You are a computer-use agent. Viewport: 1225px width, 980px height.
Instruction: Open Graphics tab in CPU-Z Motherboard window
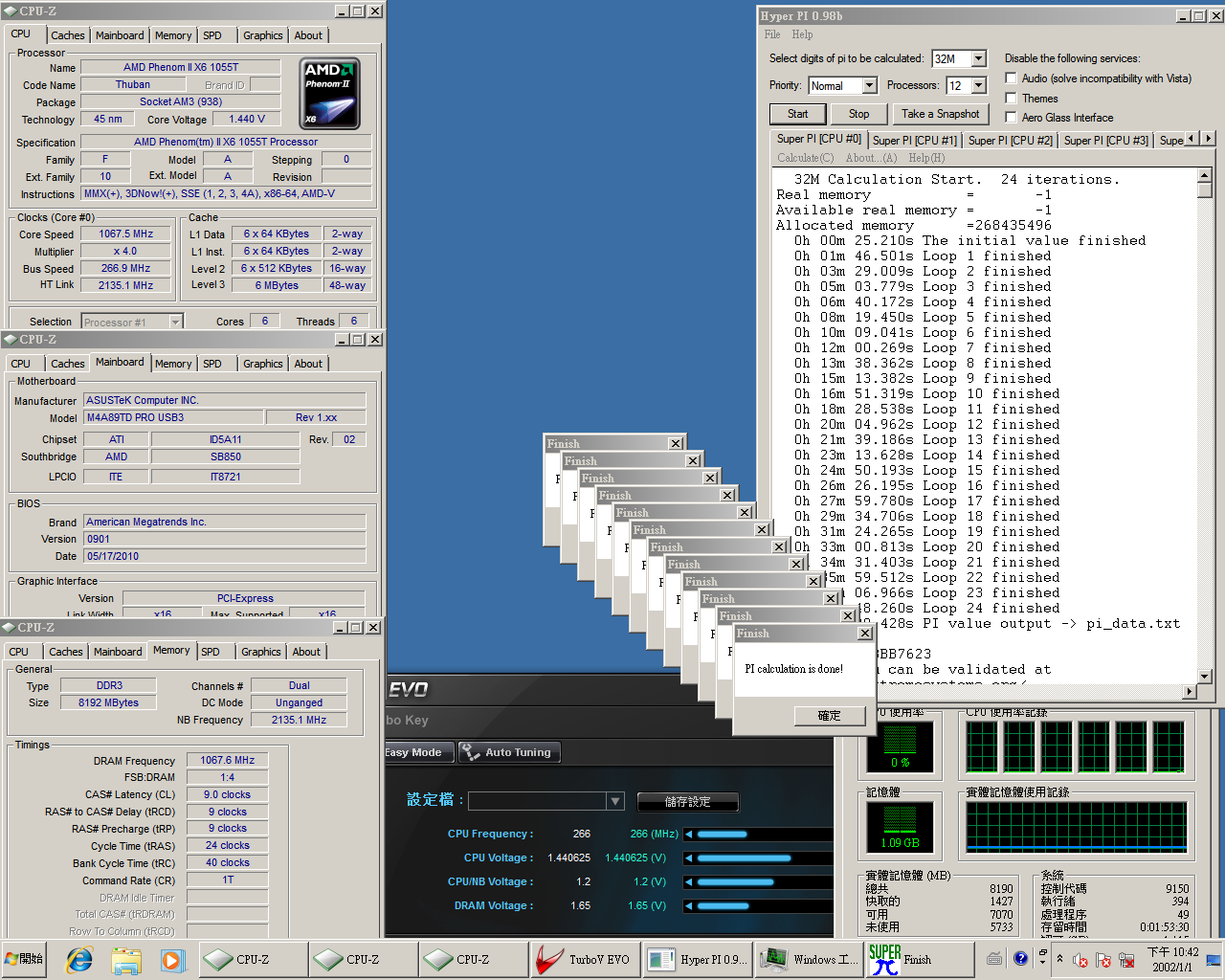262,364
